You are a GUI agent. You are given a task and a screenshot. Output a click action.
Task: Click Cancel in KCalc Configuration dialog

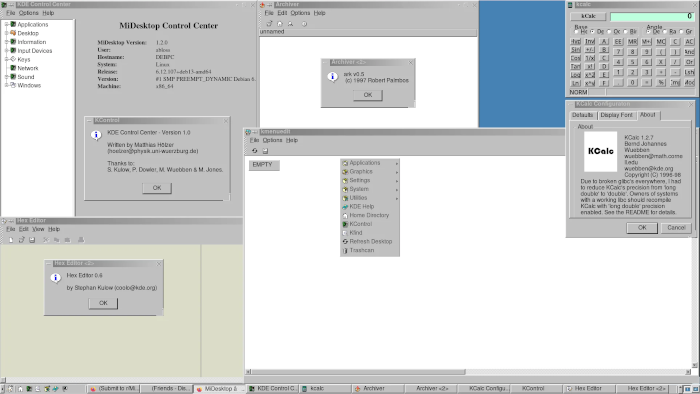click(x=676, y=228)
